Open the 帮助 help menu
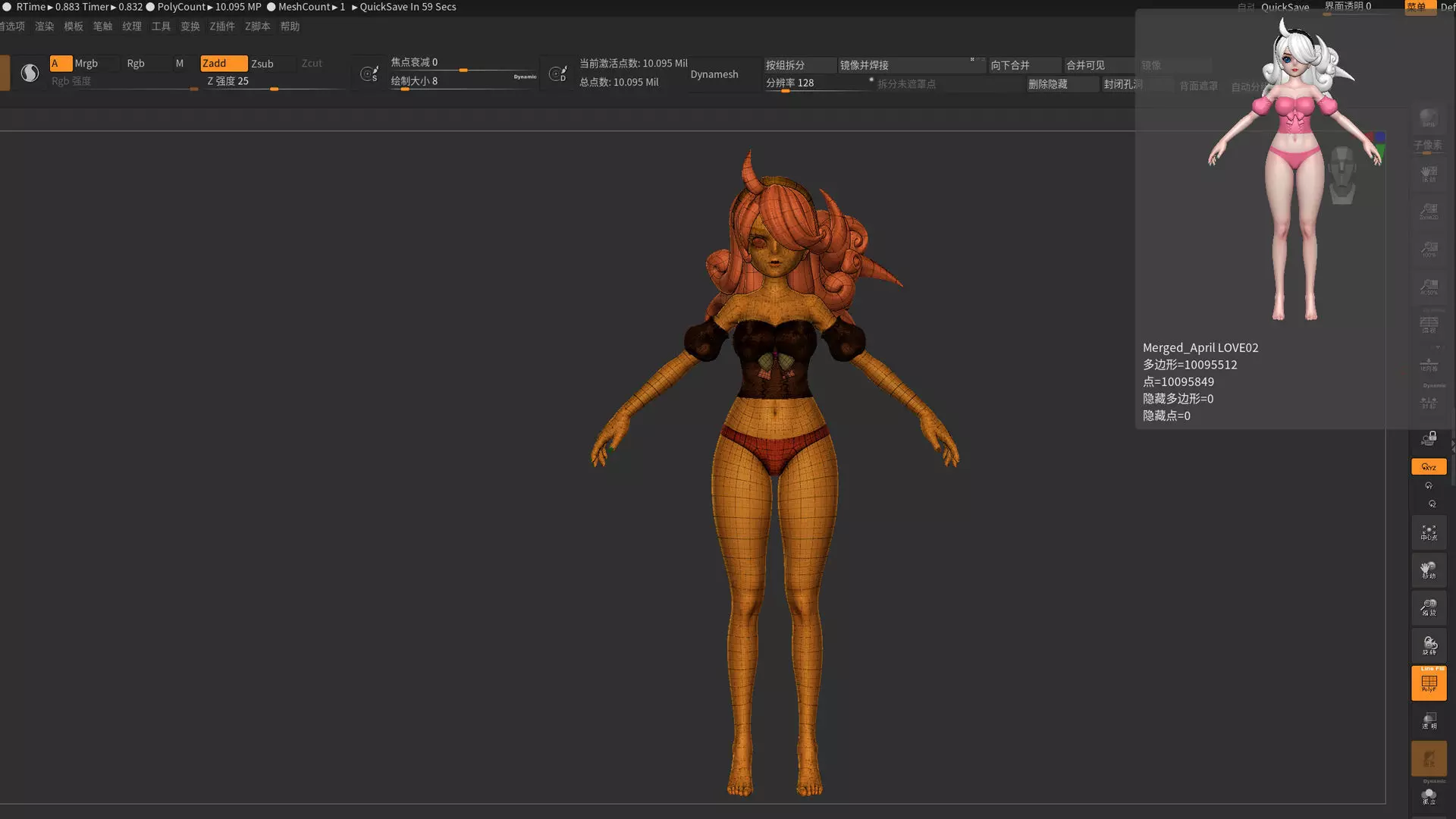The width and height of the screenshot is (1456, 819). [290, 27]
